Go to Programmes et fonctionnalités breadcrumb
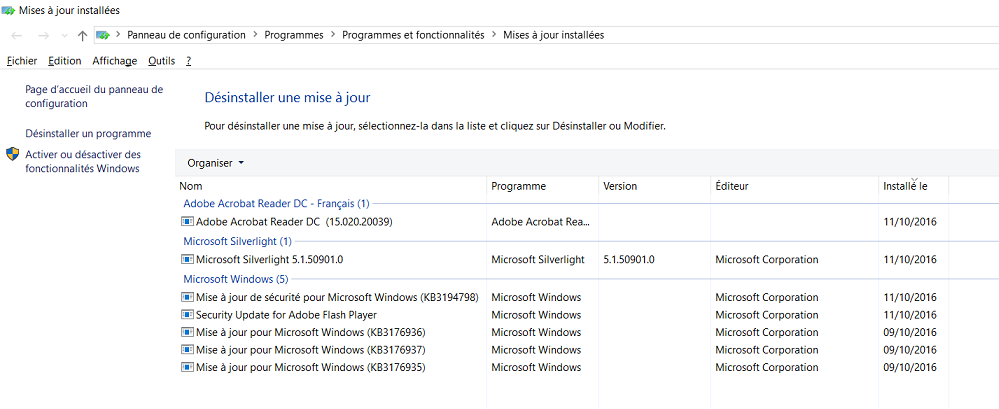This screenshot has height=409, width=999. pyautogui.click(x=413, y=35)
